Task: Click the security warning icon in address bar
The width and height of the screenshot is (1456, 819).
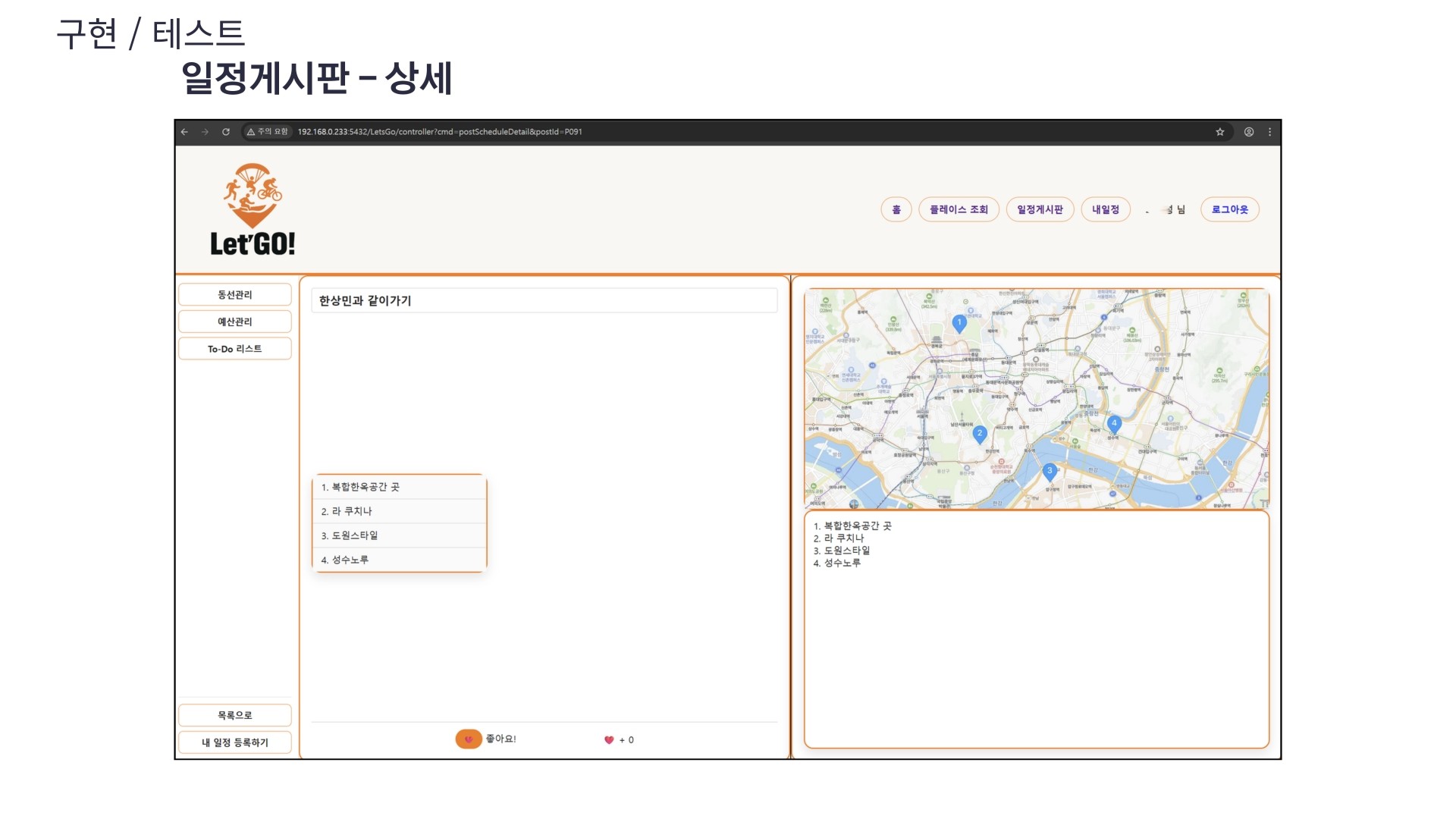Action: (x=251, y=132)
